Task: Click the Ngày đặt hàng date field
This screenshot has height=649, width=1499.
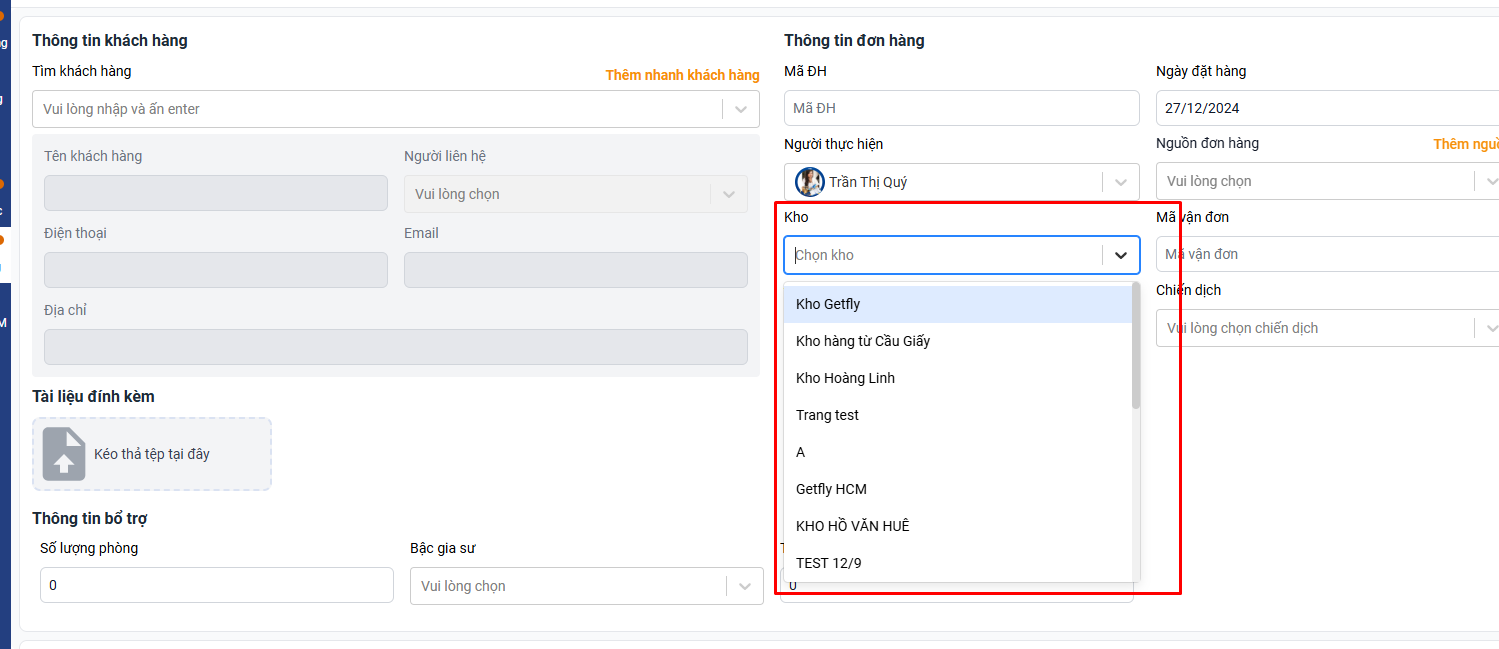Action: click(1326, 108)
